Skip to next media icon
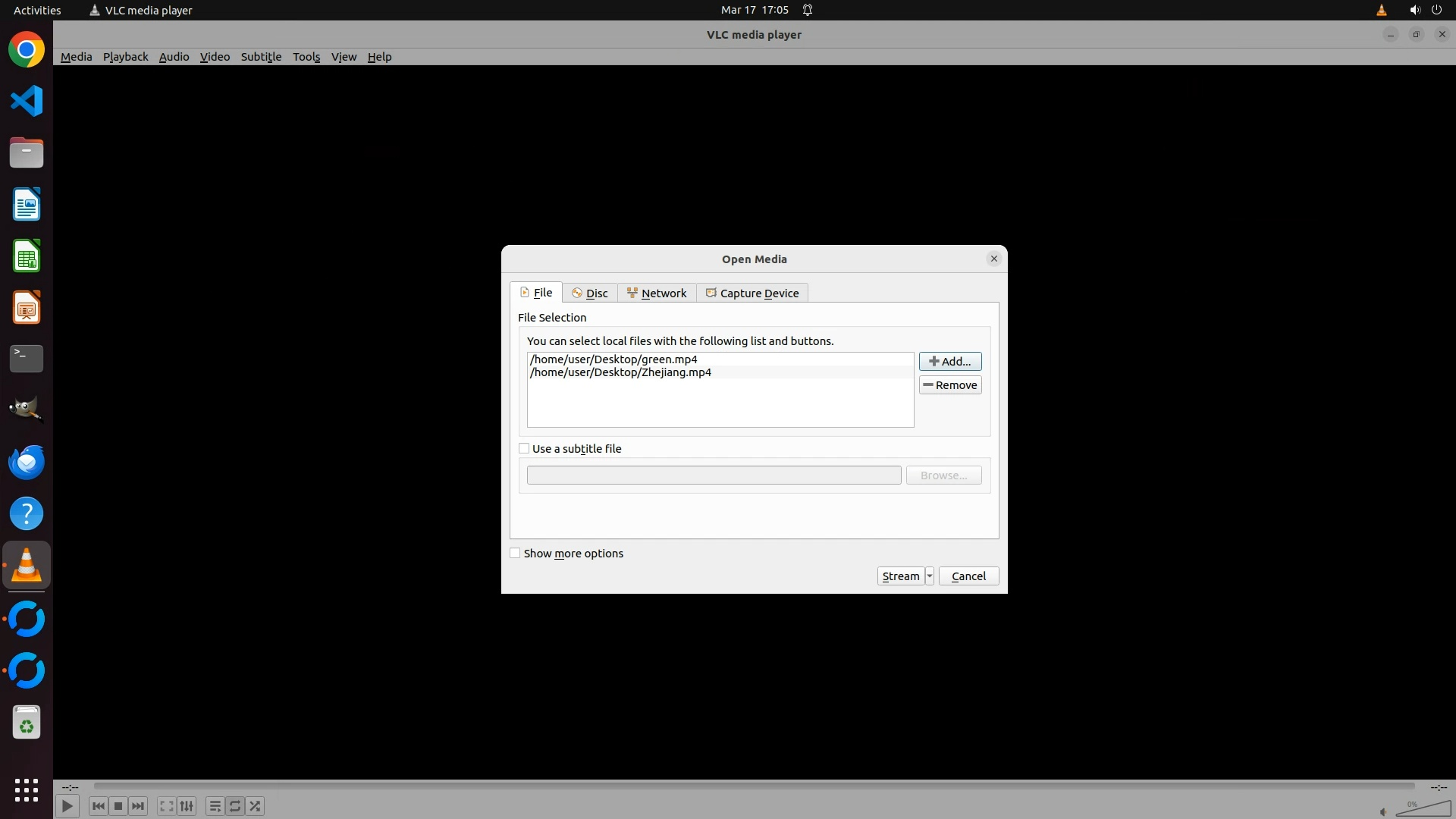 (138, 806)
